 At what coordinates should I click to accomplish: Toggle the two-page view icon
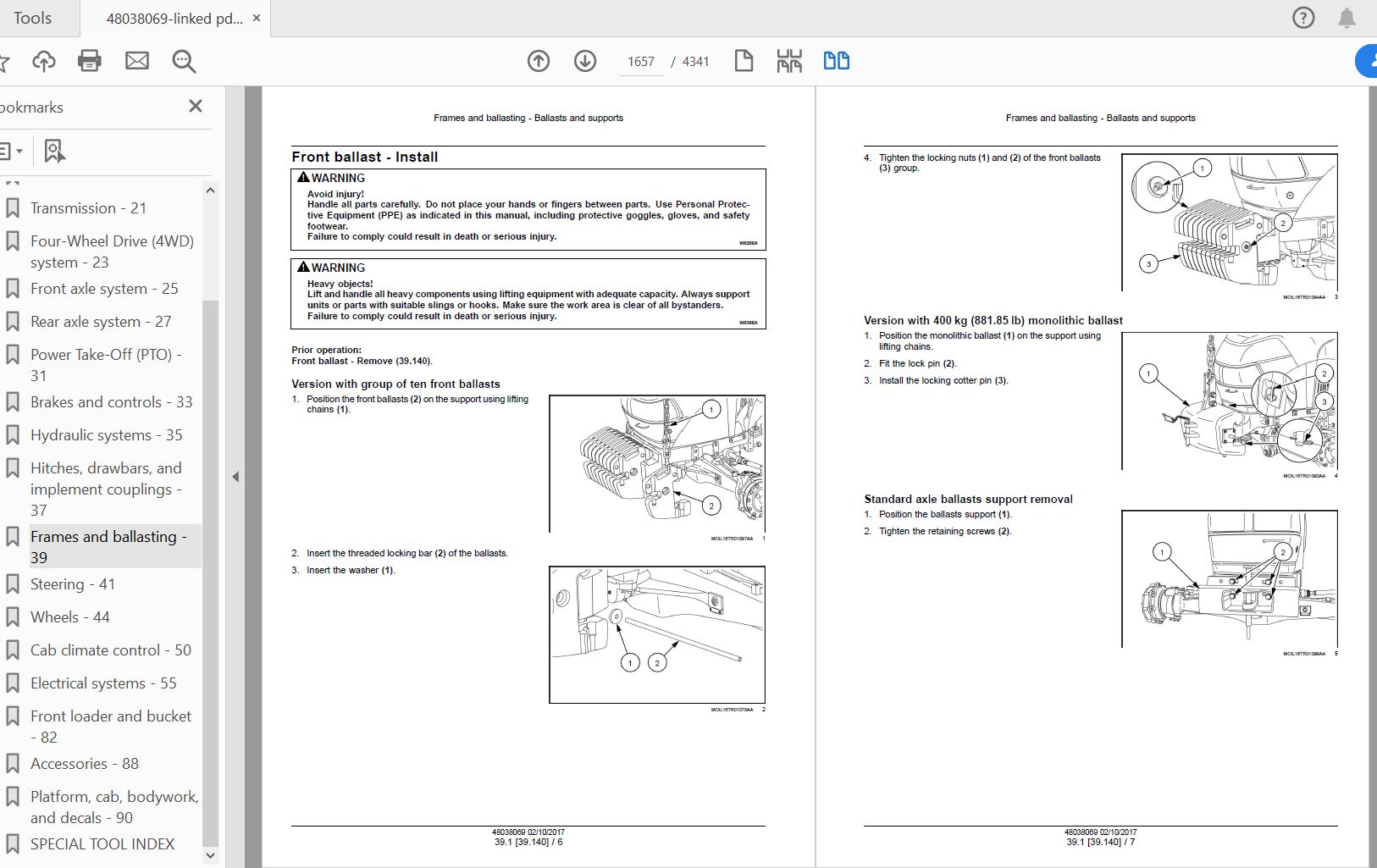[x=837, y=61]
